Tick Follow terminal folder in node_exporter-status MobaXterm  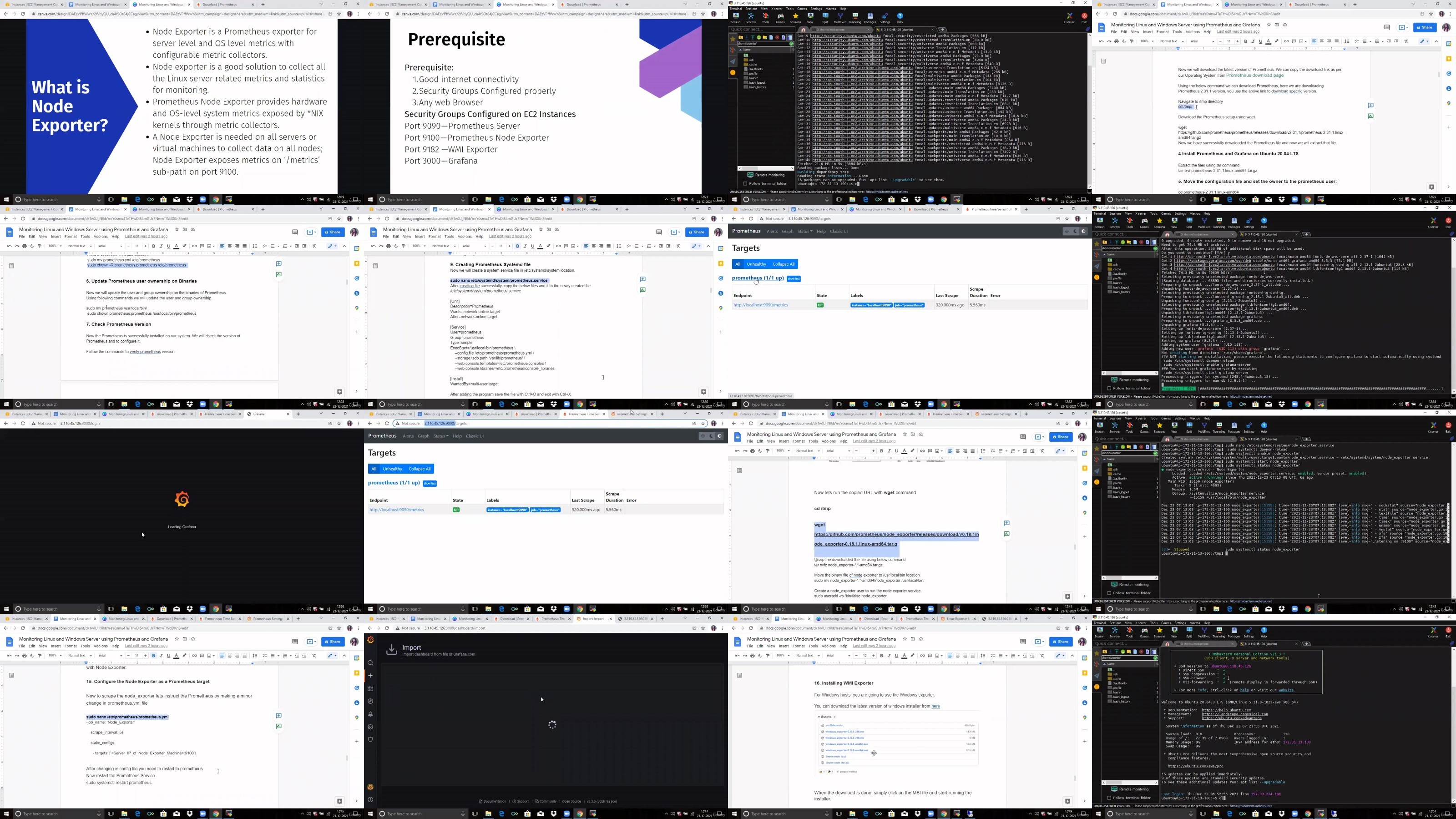click(x=1109, y=593)
